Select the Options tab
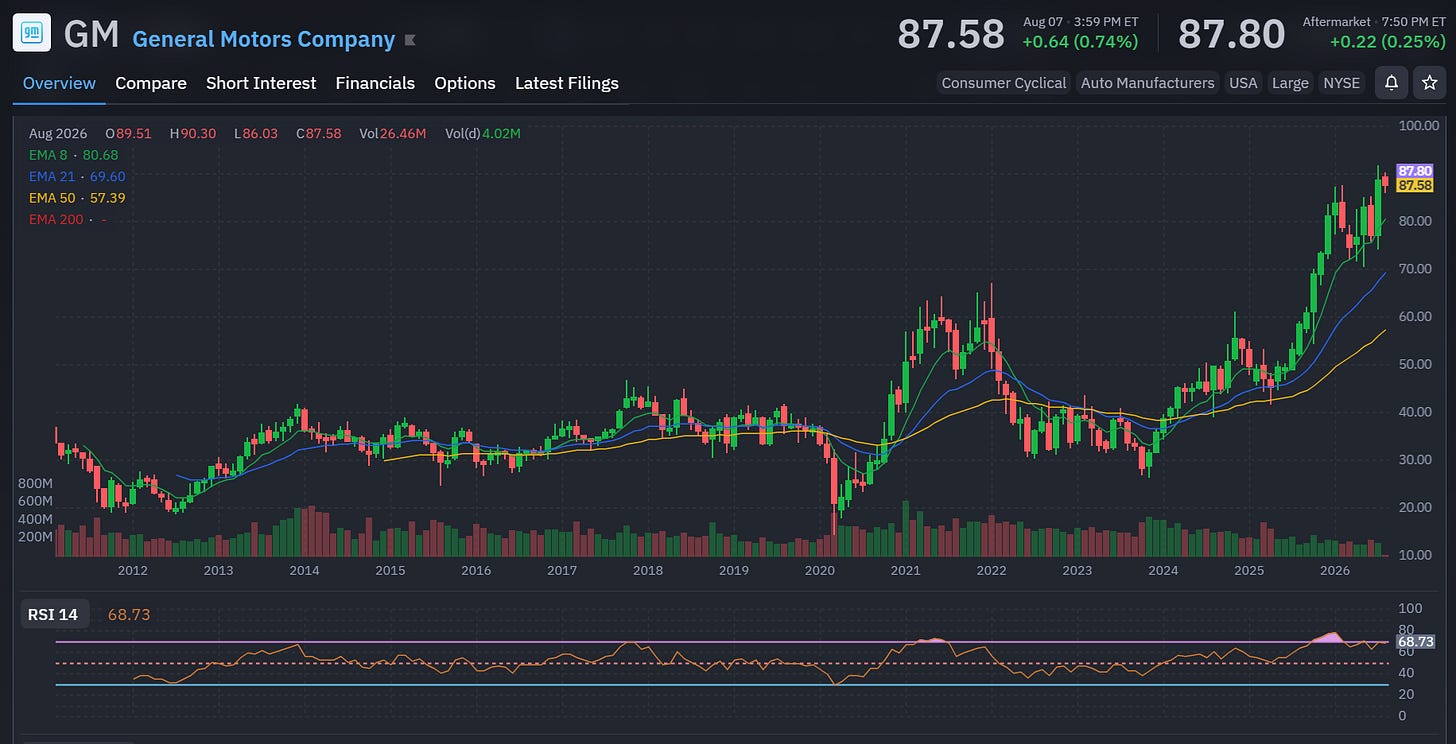1456x744 pixels. coord(465,83)
